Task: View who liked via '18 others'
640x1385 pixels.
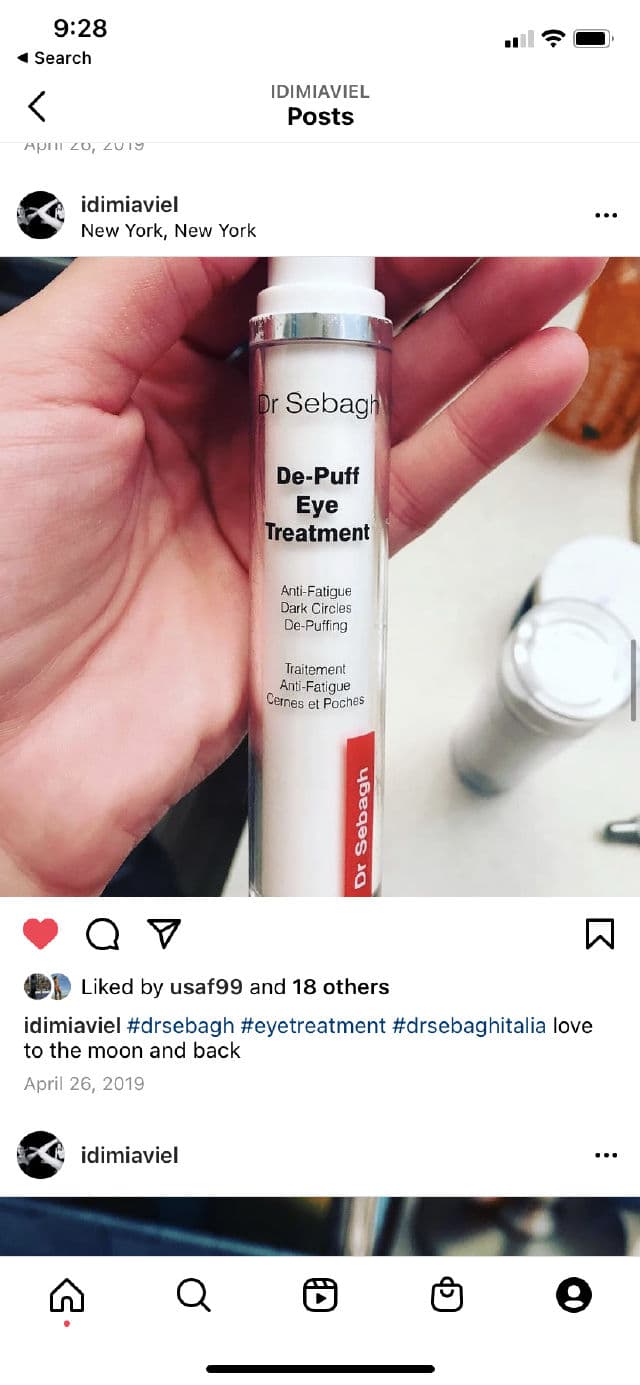Action: [x=340, y=987]
